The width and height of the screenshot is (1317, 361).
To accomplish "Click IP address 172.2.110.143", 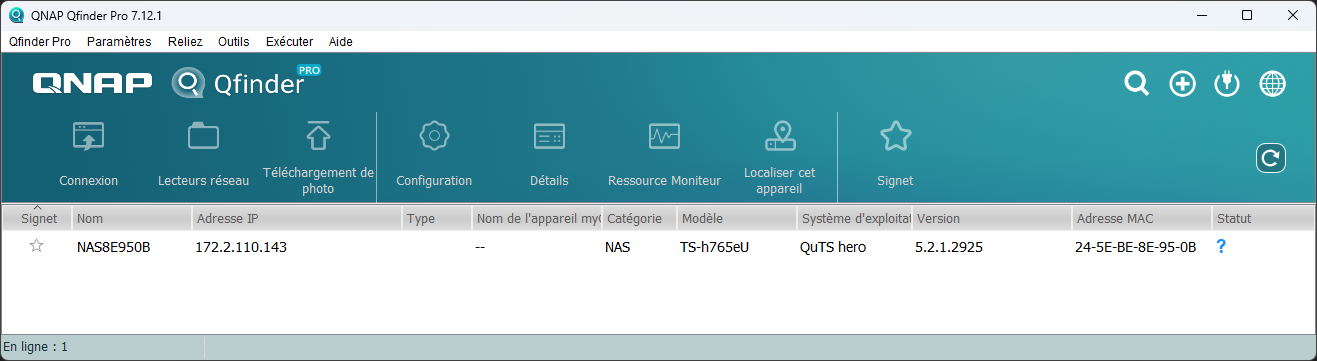I will [241, 247].
